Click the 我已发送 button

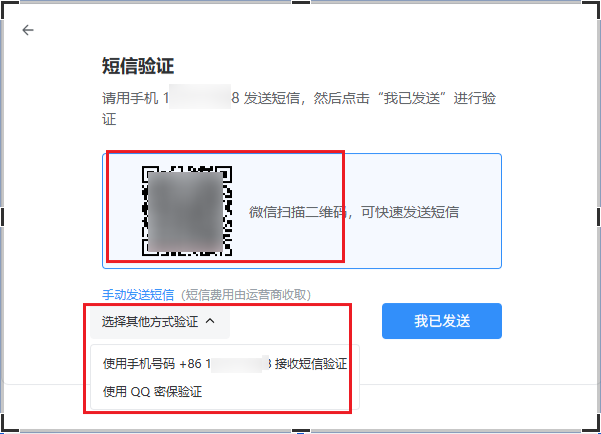point(442,321)
